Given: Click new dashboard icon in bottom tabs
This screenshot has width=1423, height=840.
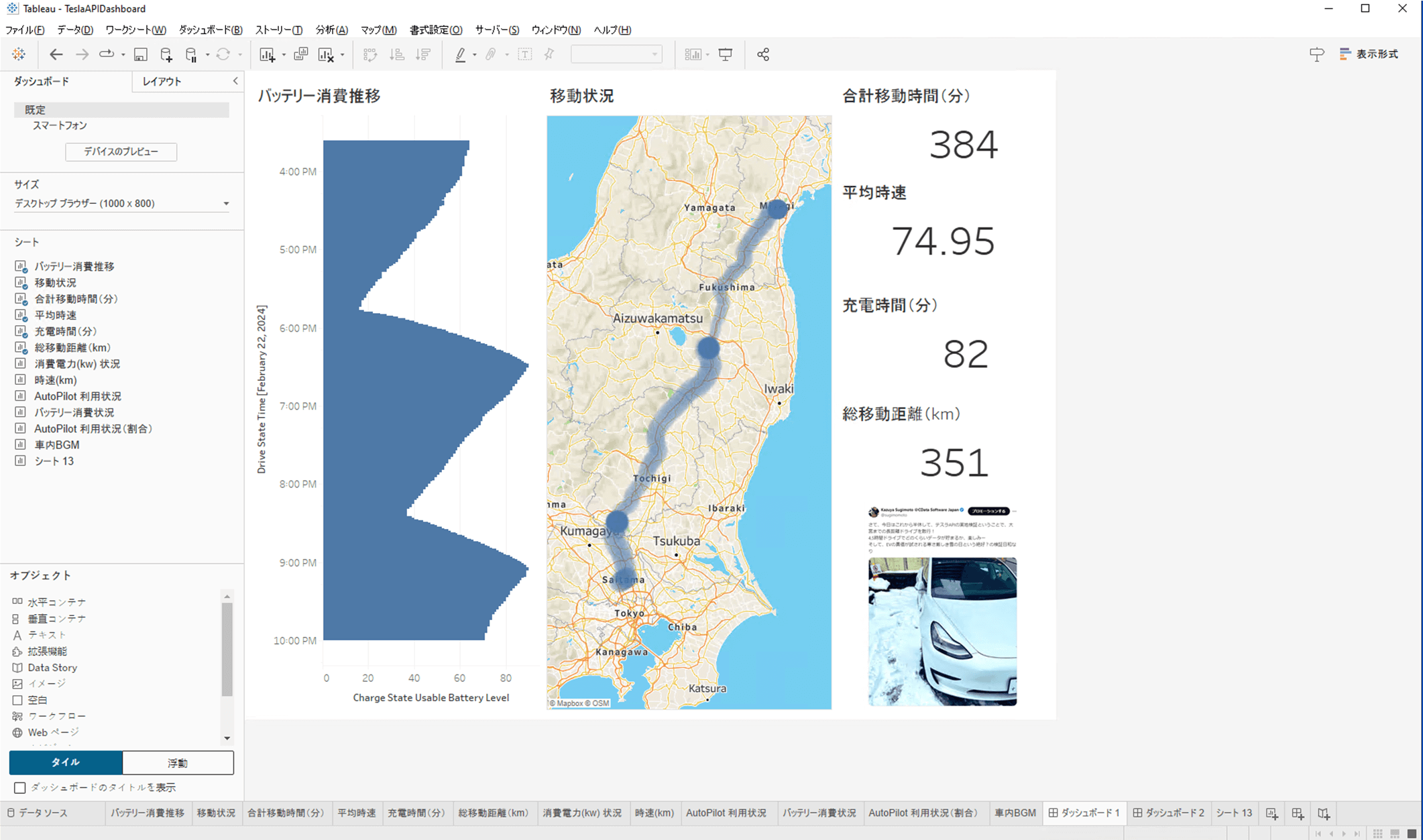Looking at the screenshot, I should tap(1297, 813).
